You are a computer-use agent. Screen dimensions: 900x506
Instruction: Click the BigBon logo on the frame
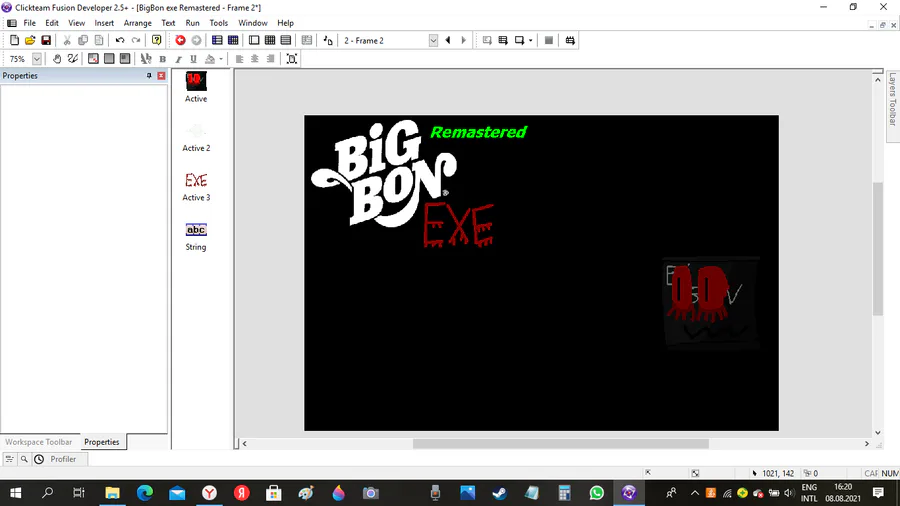click(x=383, y=173)
